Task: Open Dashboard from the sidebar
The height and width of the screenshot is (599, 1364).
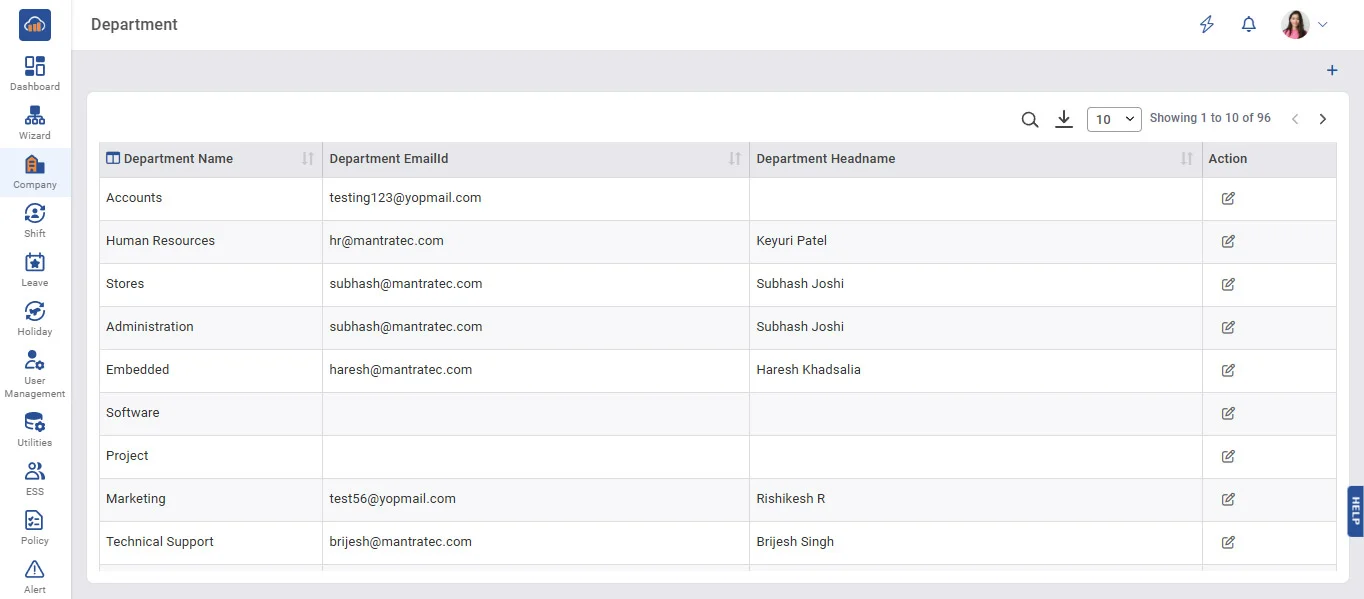Action: (35, 73)
